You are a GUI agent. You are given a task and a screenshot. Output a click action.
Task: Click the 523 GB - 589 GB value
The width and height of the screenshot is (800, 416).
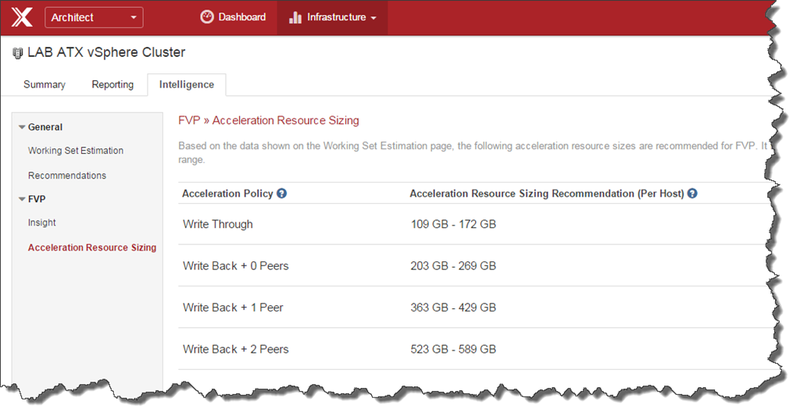(x=454, y=350)
